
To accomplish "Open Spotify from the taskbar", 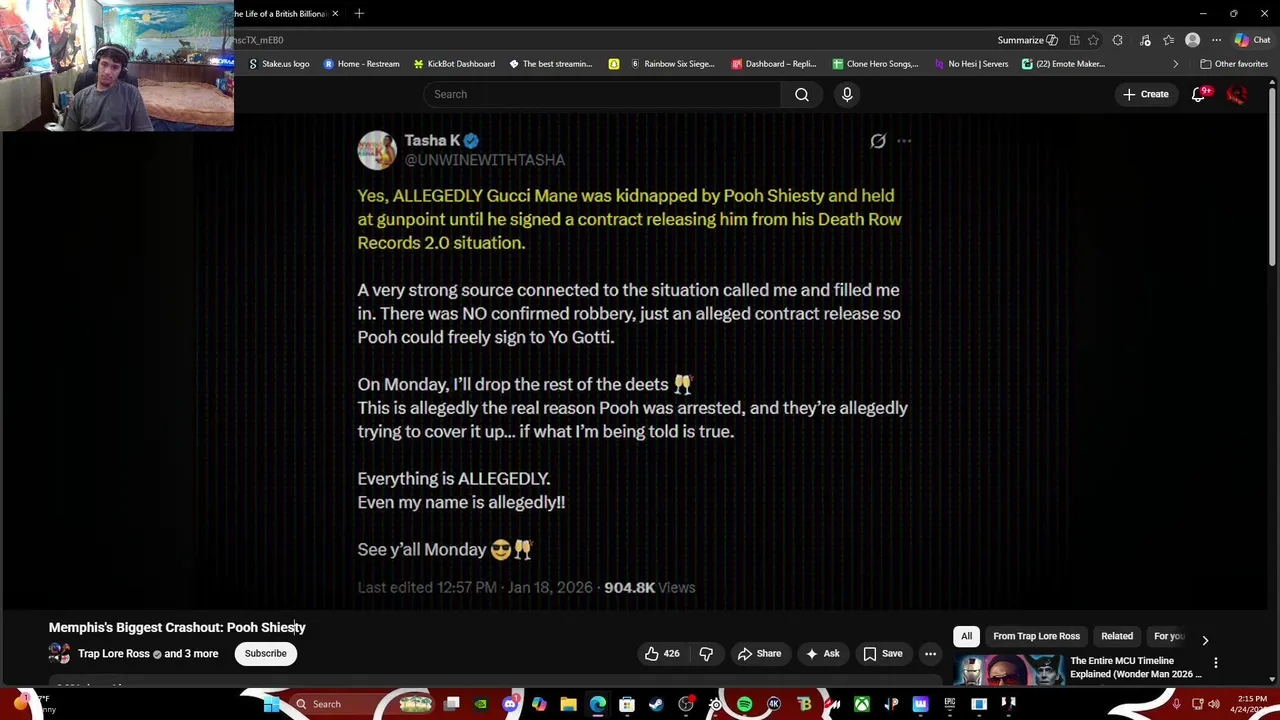I will coord(744,704).
